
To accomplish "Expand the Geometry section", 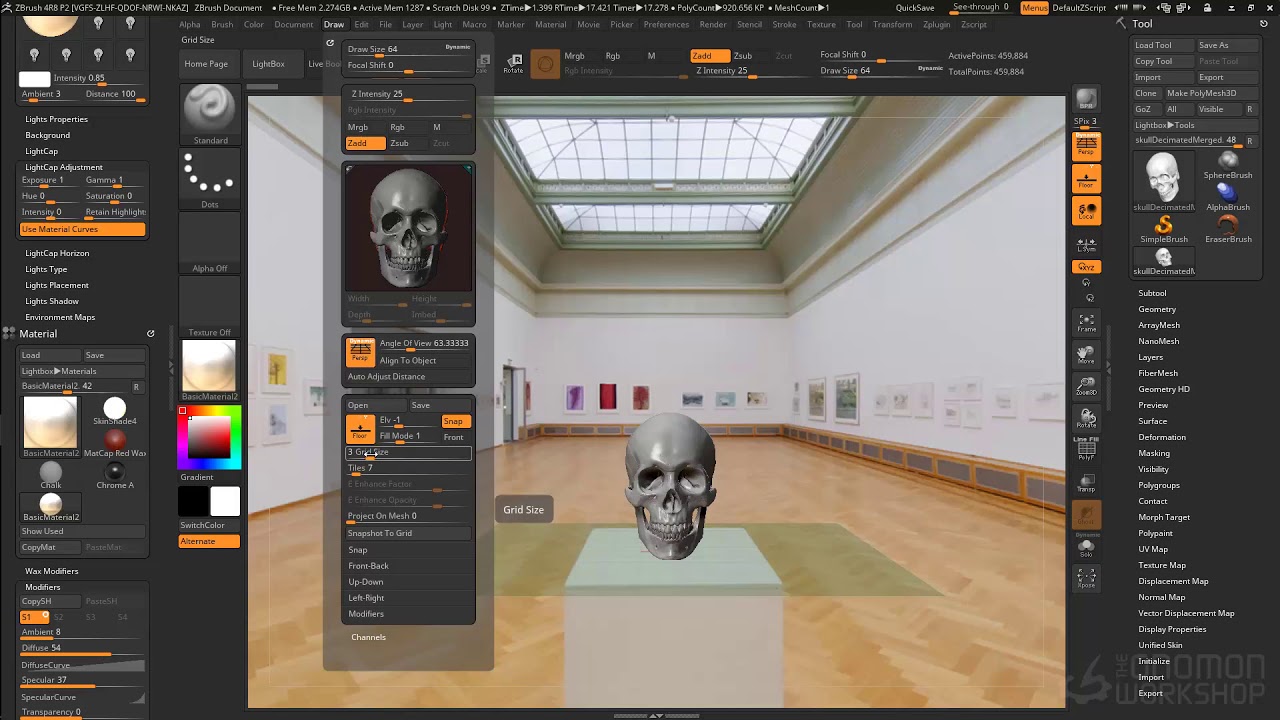I will pos(1157,309).
